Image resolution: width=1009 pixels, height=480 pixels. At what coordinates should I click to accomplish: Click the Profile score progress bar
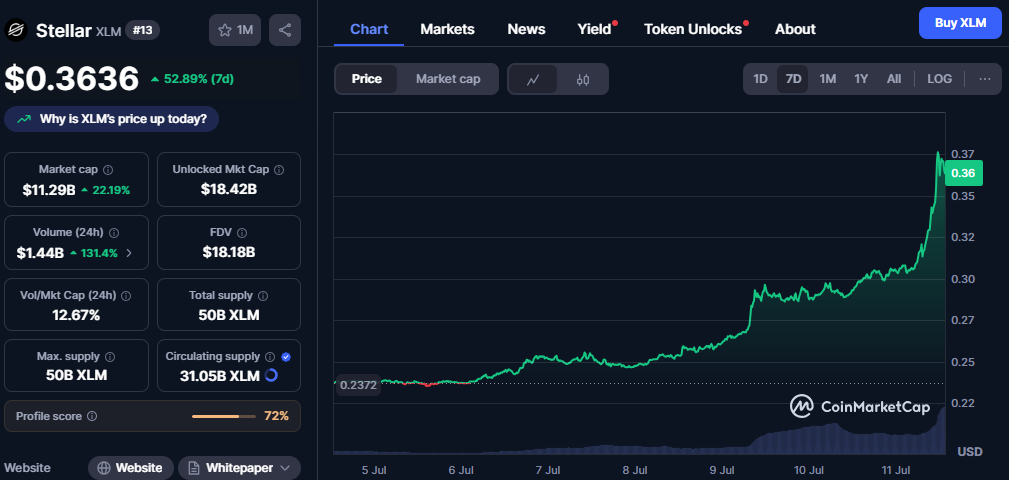(224, 416)
